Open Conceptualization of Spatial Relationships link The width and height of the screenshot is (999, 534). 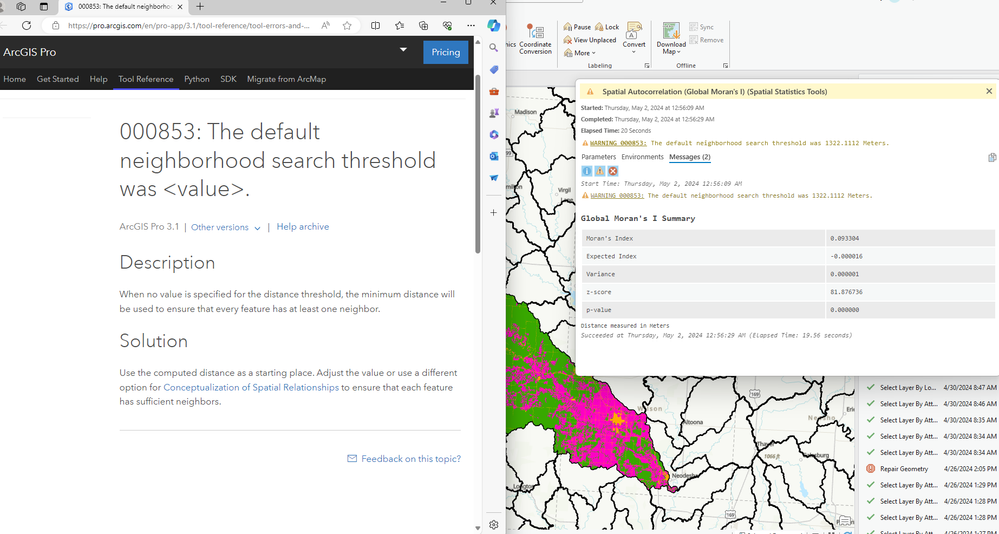coord(251,387)
